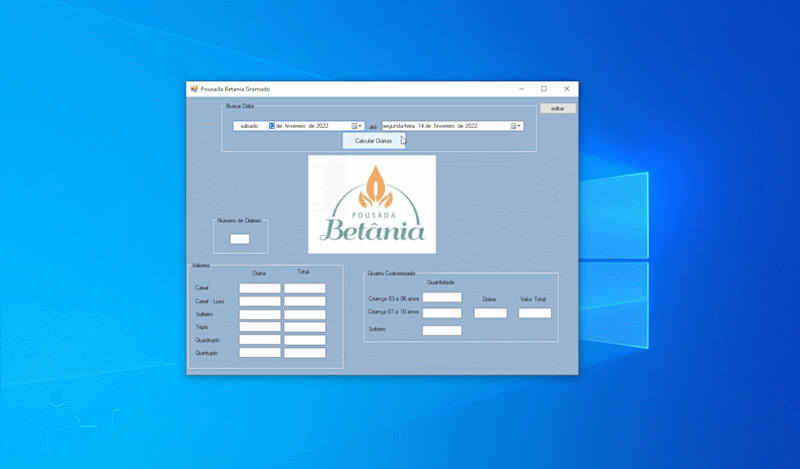Screen dimensions: 800x469
Task: Click the Diária field in Quarto Customizado
Action: pyautogui.click(x=490, y=313)
